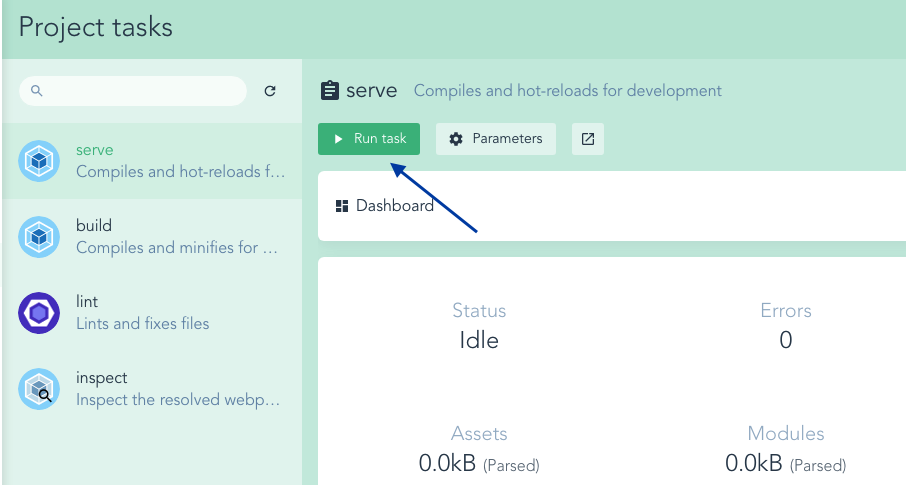Click the play icon in Run task

[x=339, y=139]
